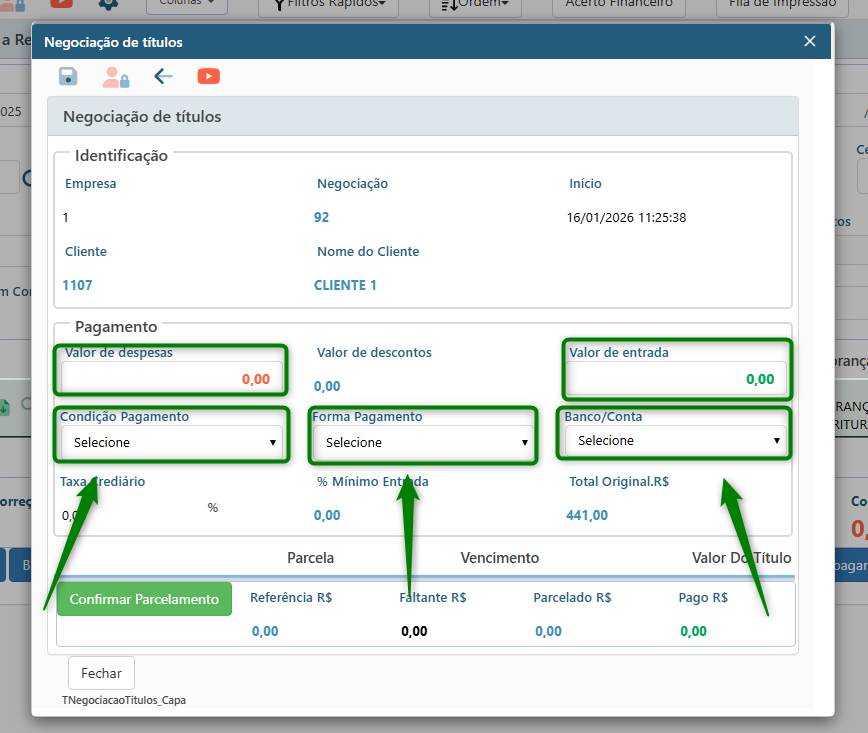
Task: Choose a Banco/Conta from the dropdown
Action: pyautogui.click(x=675, y=440)
